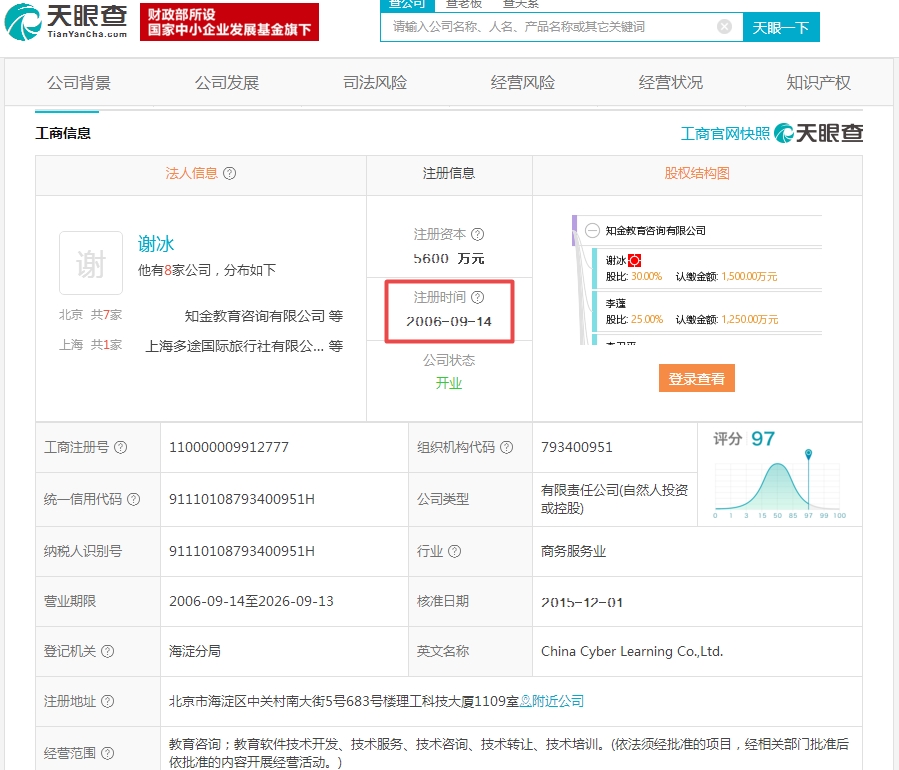Viewport: 899px width, 770px height.
Task: Click the 注册信息 column header
Action: 449,173
